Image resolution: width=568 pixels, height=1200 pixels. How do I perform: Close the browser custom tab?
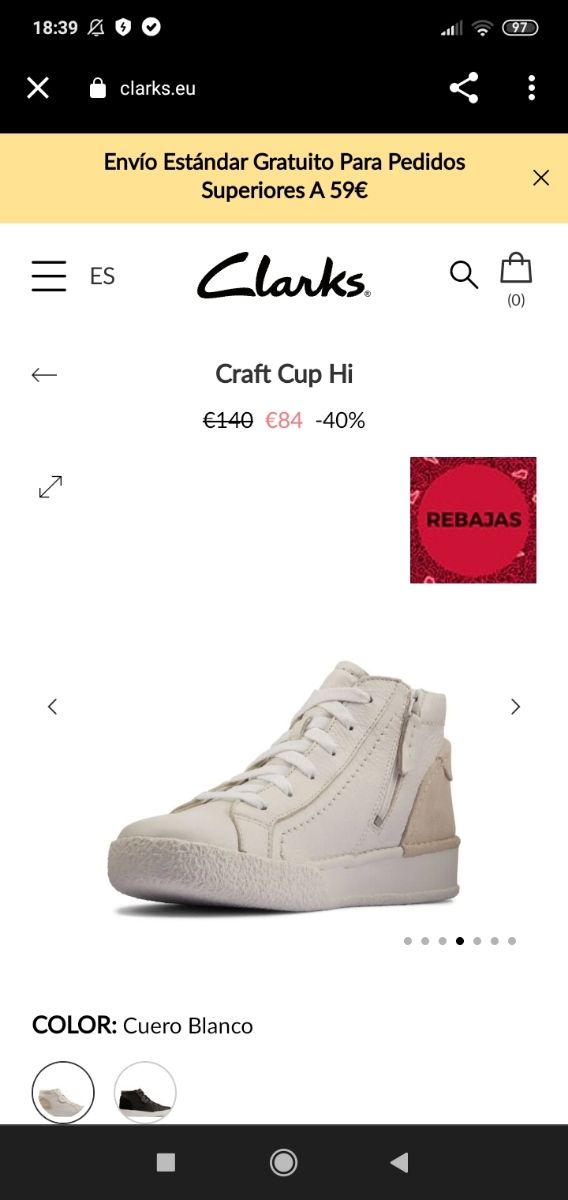38,88
